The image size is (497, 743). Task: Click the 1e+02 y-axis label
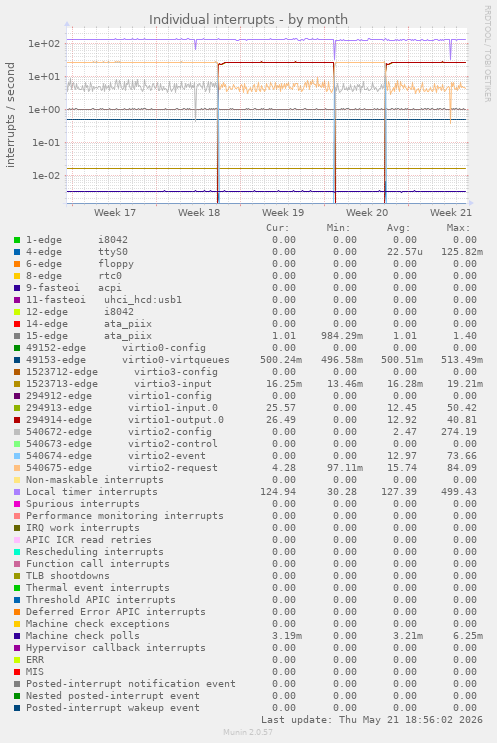click(x=44, y=44)
